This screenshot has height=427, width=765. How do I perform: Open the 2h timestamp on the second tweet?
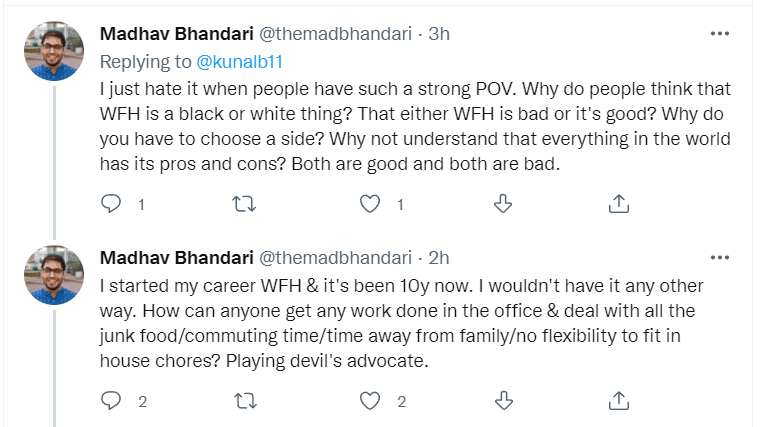439,258
